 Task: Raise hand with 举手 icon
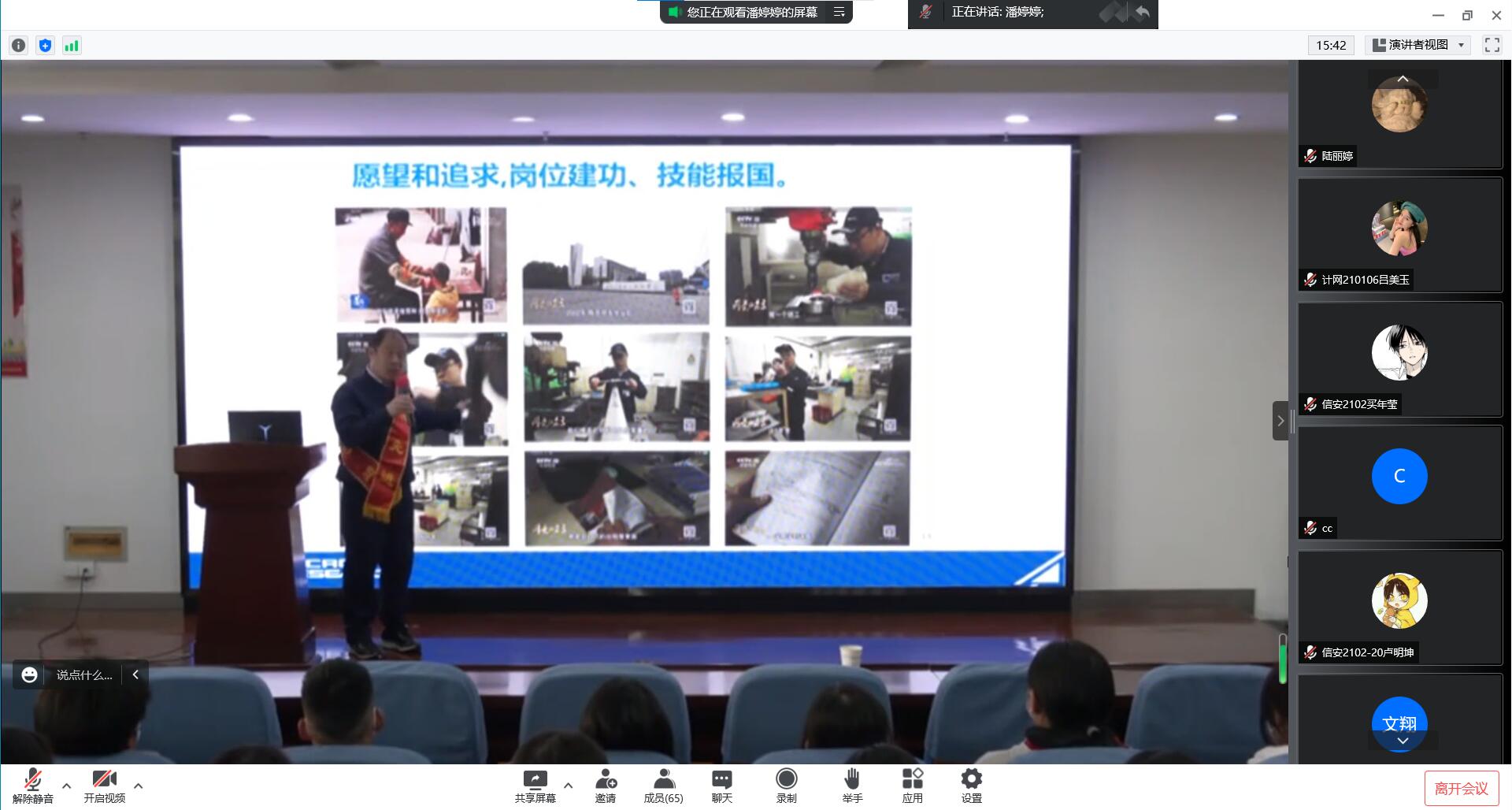(x=852, y=786)
